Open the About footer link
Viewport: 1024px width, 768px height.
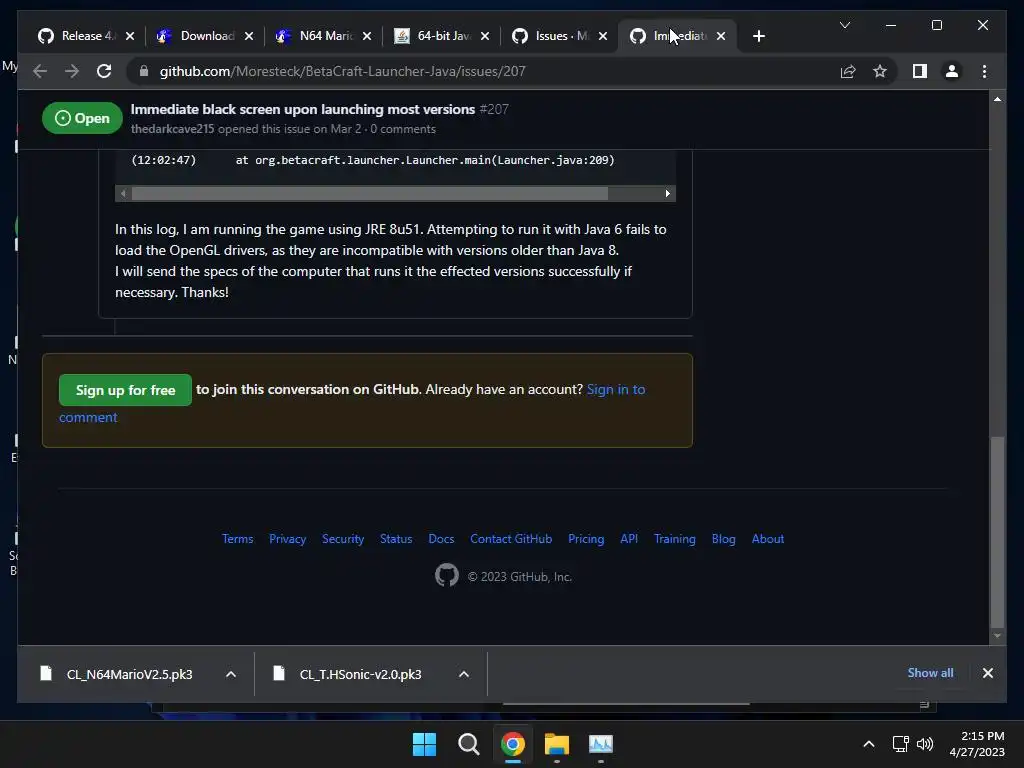pos(767,539)
